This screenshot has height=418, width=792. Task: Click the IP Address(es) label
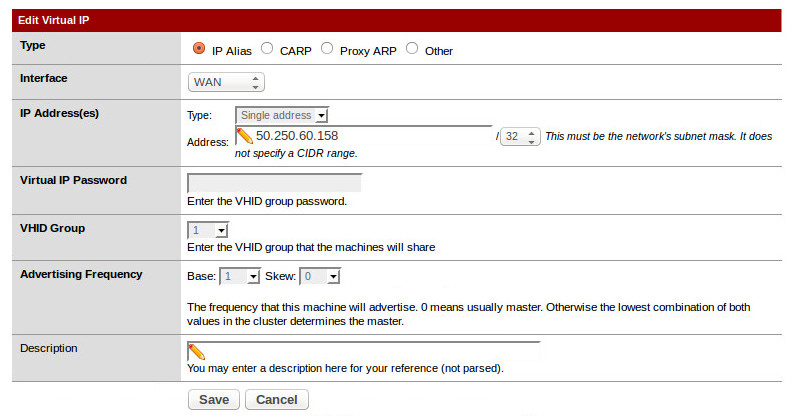pyautogui.click(x=60, y=113)
